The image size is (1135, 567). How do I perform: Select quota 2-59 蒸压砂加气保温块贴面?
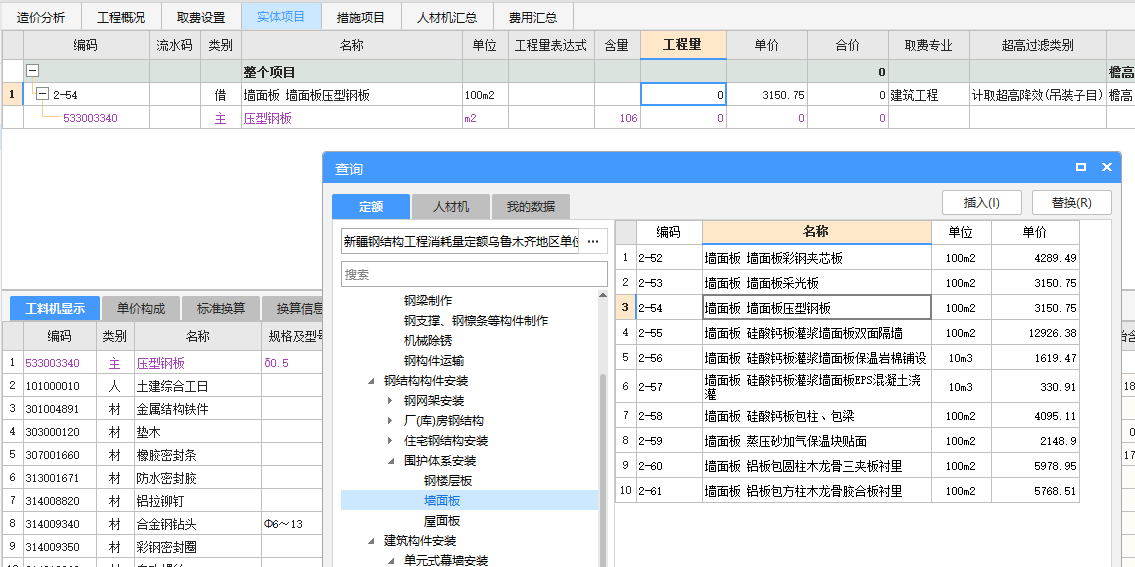847,441
